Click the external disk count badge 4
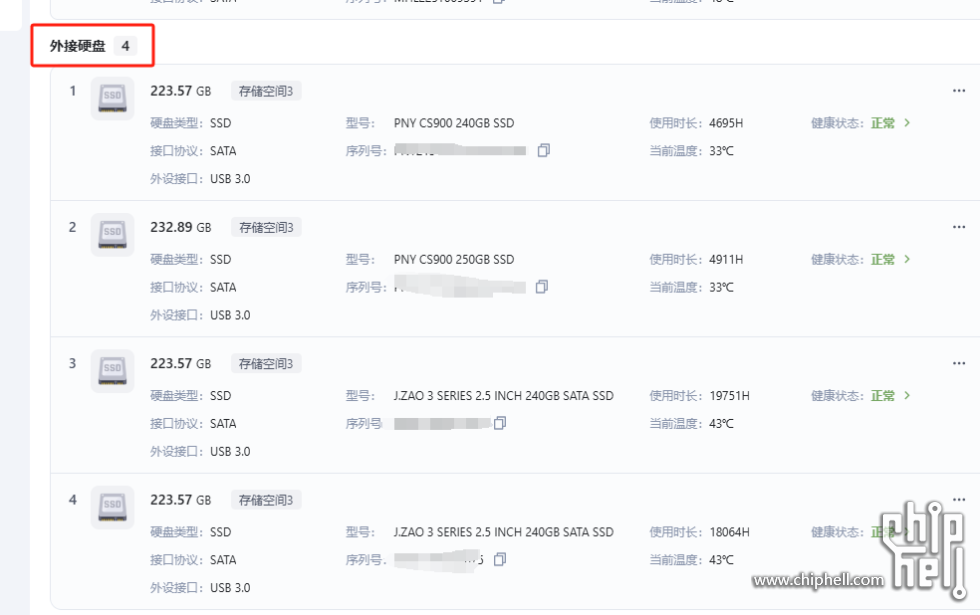Screen dimensions: 980x615 pos(126,46)
